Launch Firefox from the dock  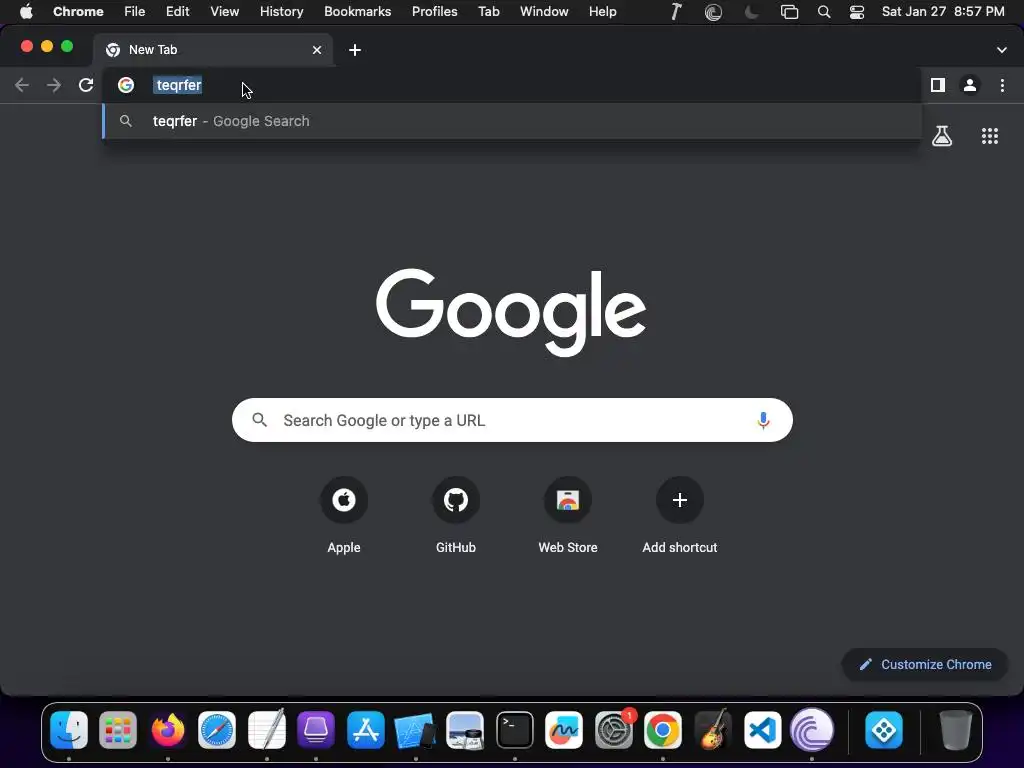168,729
